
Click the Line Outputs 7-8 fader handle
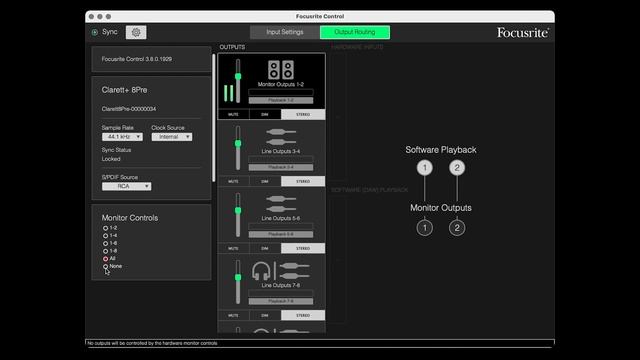click(x=238, y=277)
